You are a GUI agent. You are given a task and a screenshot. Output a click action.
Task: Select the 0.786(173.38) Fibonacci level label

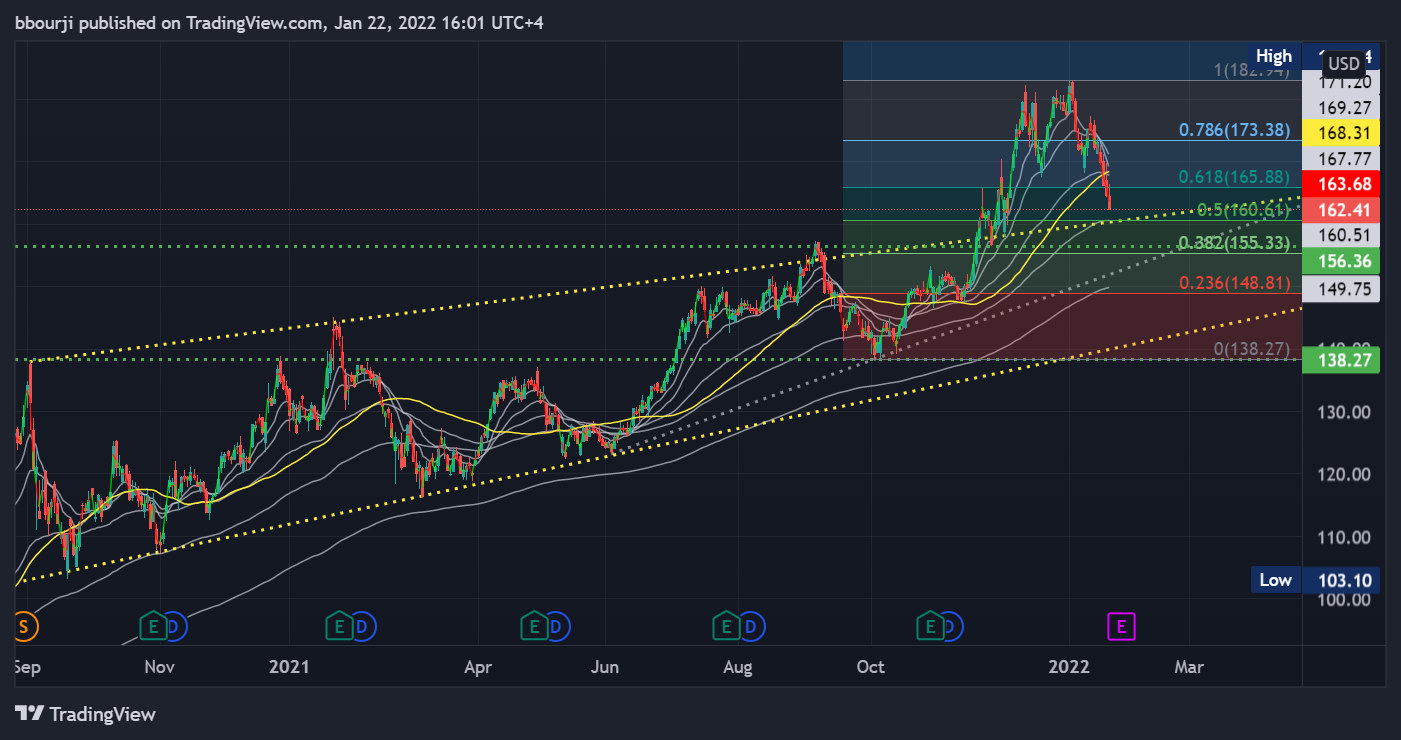(x=1235, y=130)
